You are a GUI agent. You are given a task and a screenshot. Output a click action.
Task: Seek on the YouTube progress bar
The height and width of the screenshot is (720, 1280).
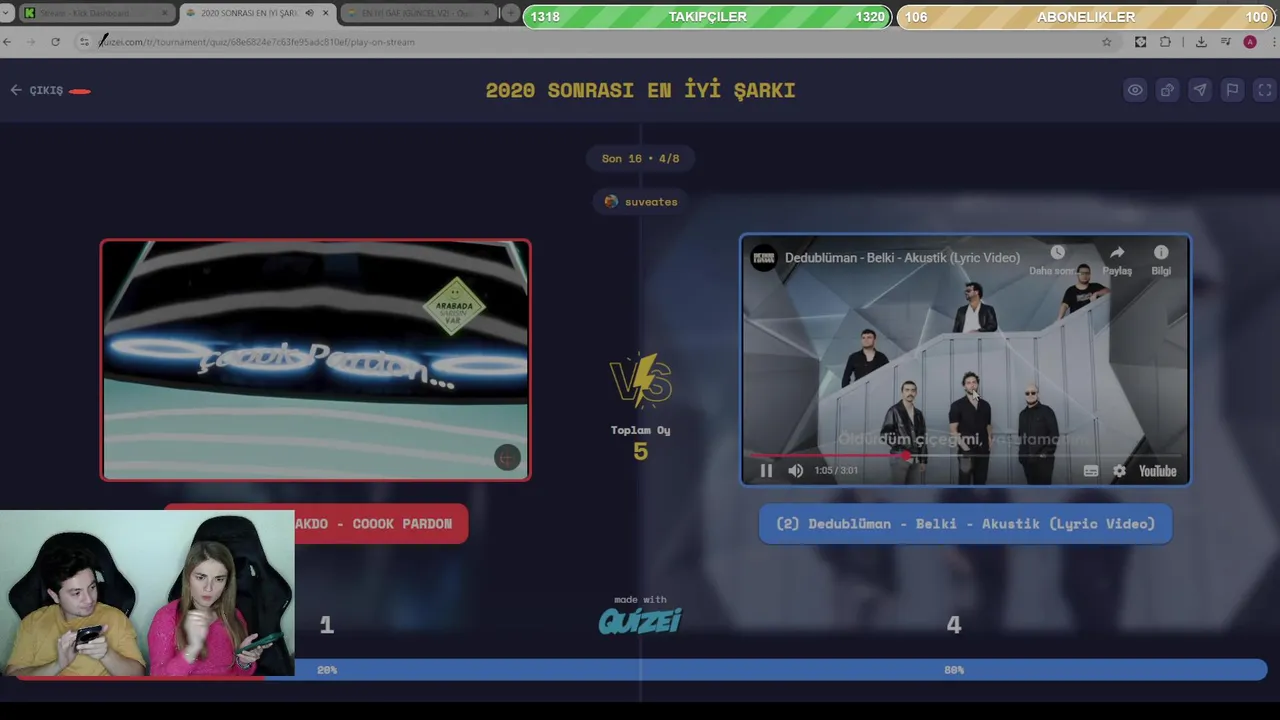coord(965,456)
